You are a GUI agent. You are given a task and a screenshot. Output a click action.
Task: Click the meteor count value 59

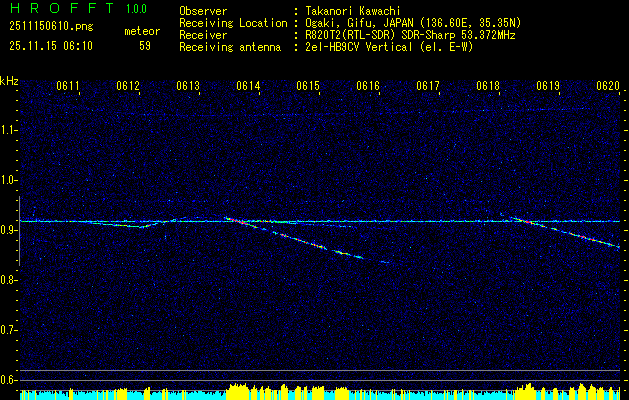[145, 46]
